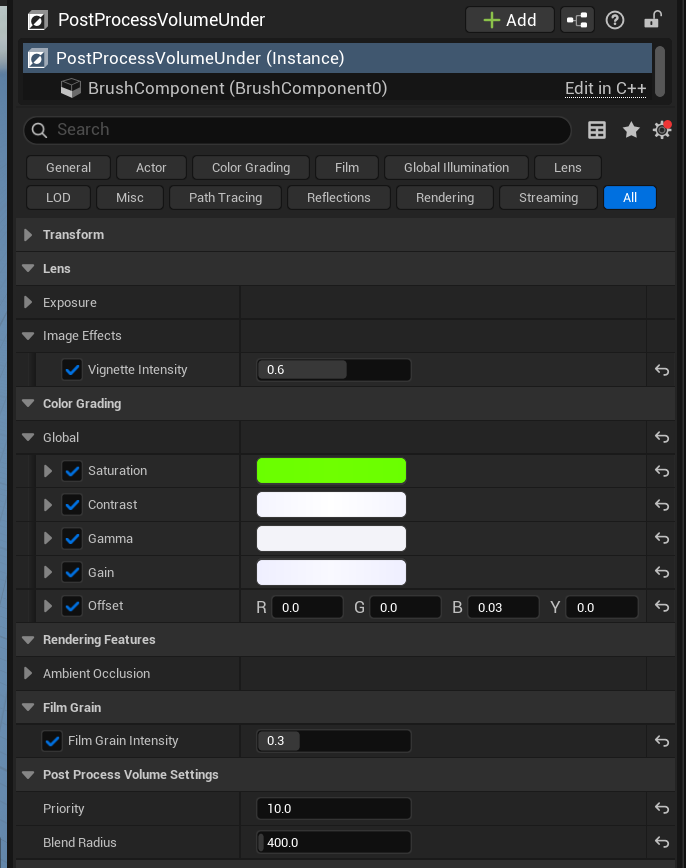Select the General filter tab
686x868 pixels.
point(68,168)
